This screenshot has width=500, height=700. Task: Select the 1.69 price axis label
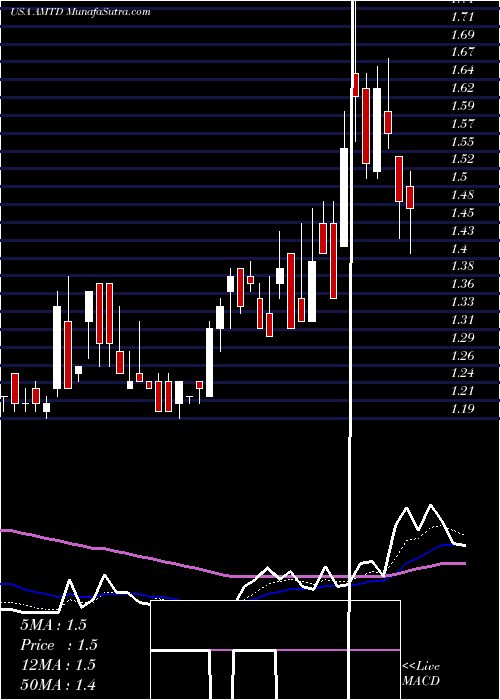coord(462,34)
